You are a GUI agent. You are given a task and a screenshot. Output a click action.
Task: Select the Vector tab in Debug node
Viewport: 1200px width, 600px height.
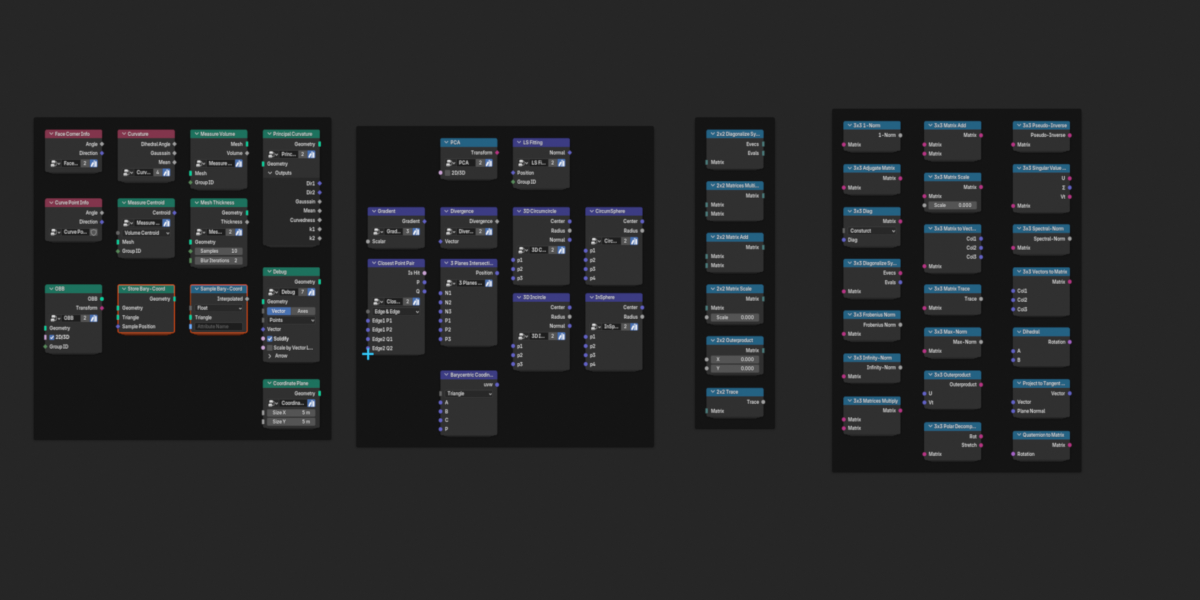279,311
